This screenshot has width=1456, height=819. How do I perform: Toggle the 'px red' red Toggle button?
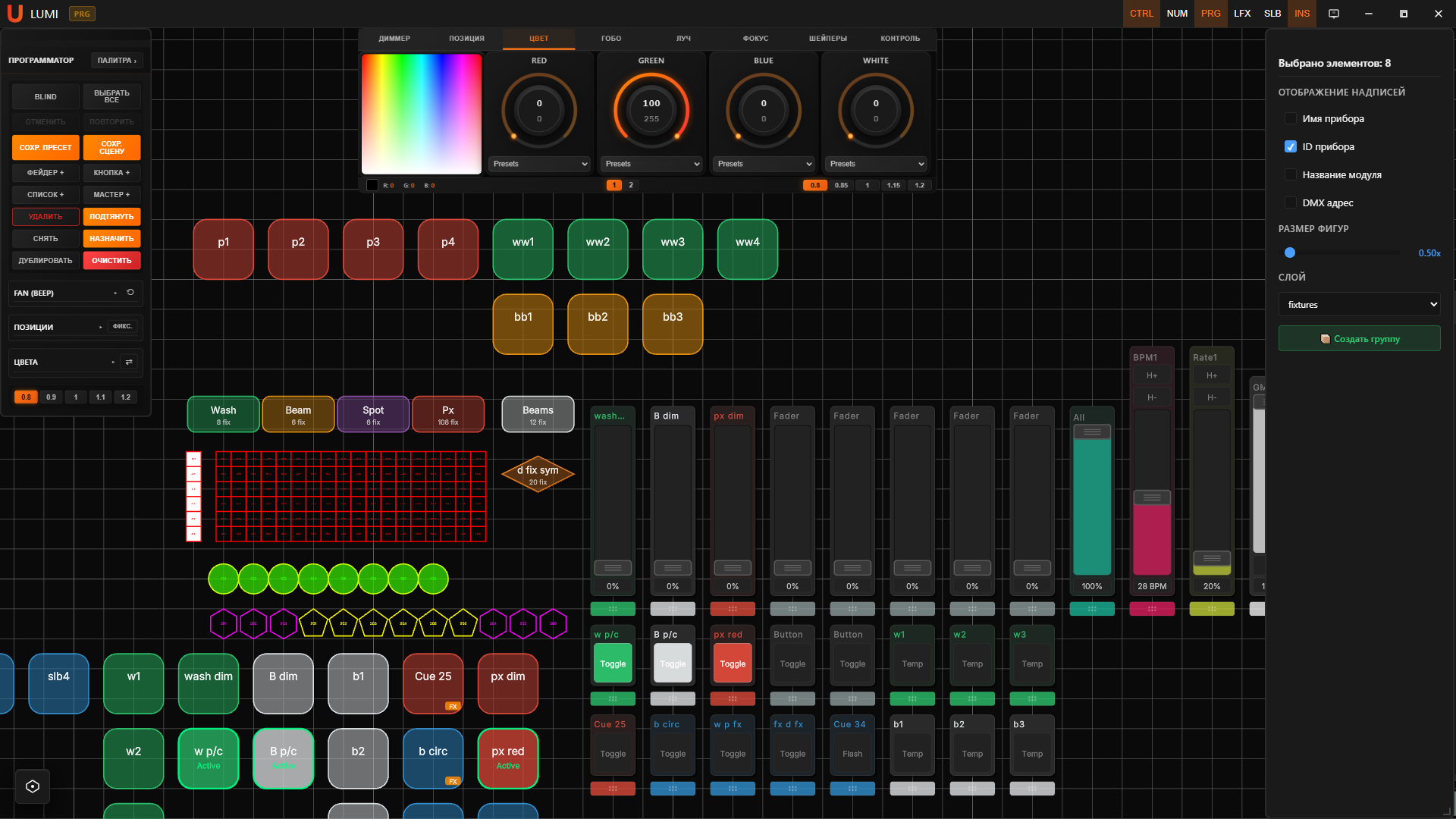click(x=733, y=664)
